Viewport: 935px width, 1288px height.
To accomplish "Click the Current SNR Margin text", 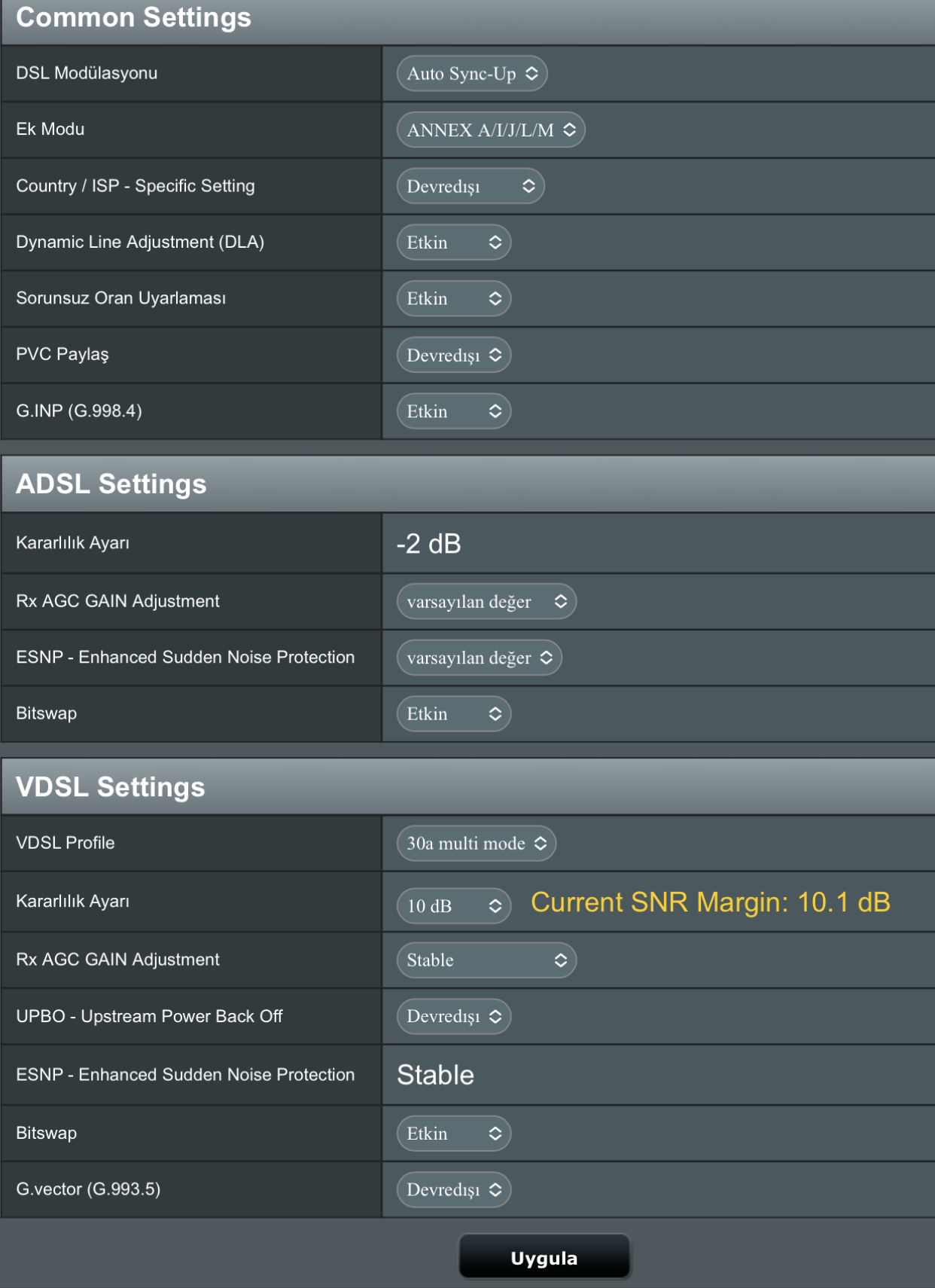I will tap(710, 902).
